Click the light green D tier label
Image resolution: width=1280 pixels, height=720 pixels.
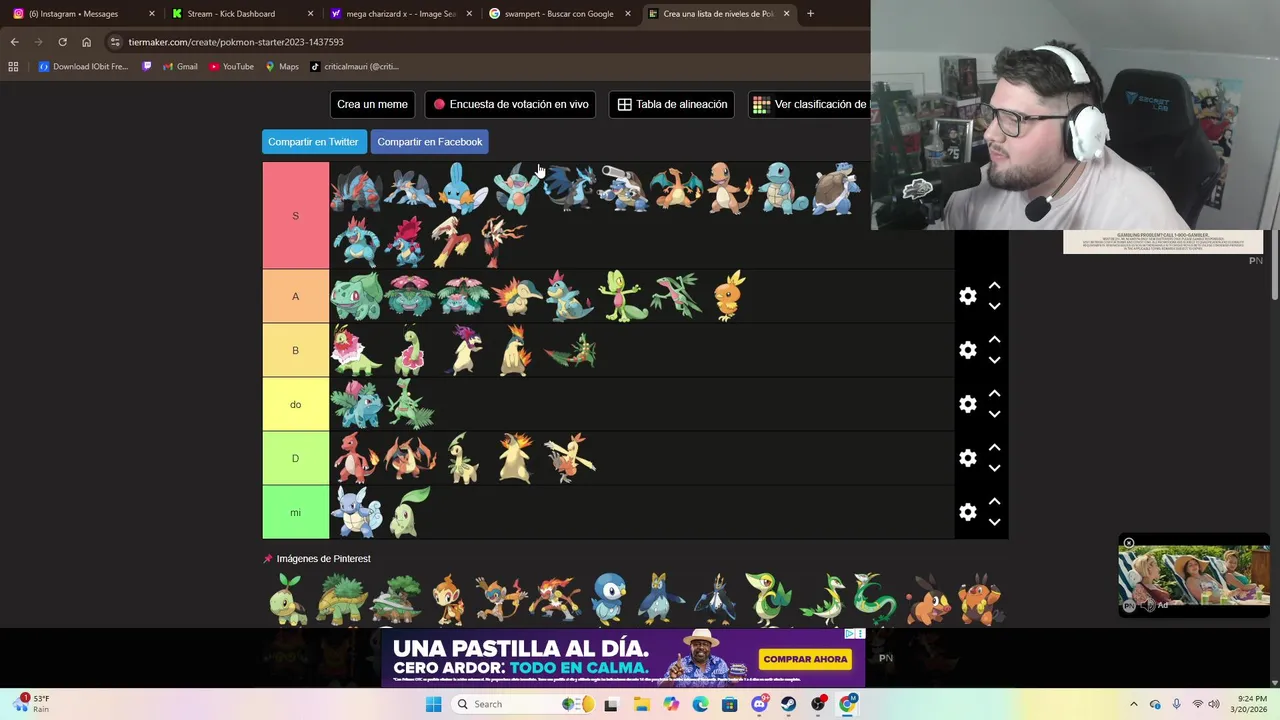(295, 458)
